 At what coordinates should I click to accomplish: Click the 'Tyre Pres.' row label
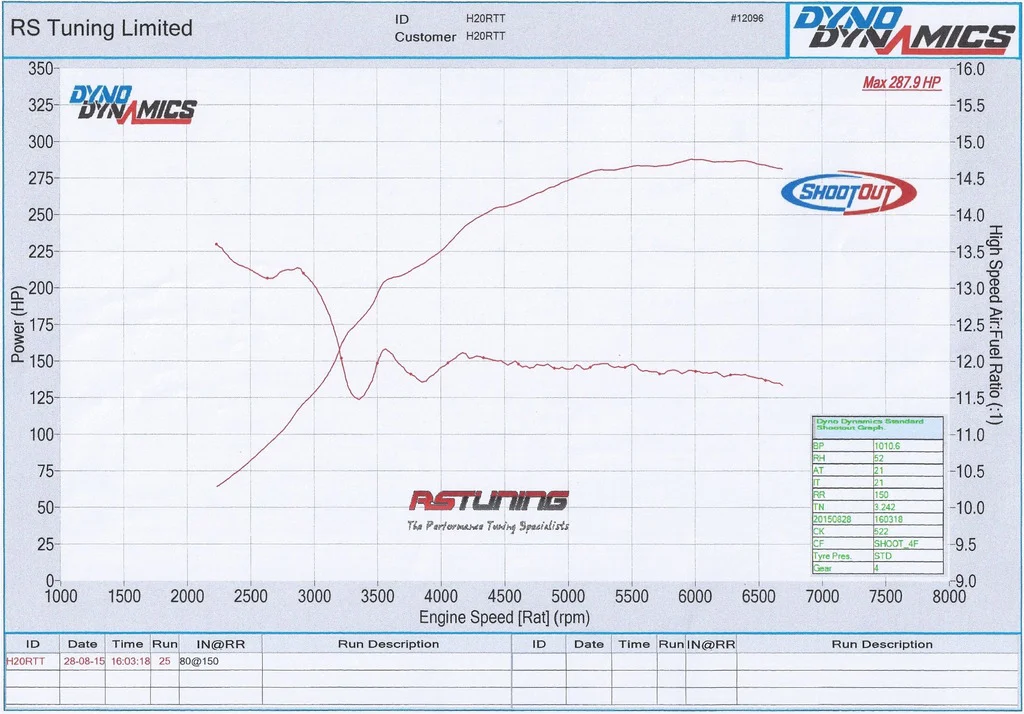(833, 556)
